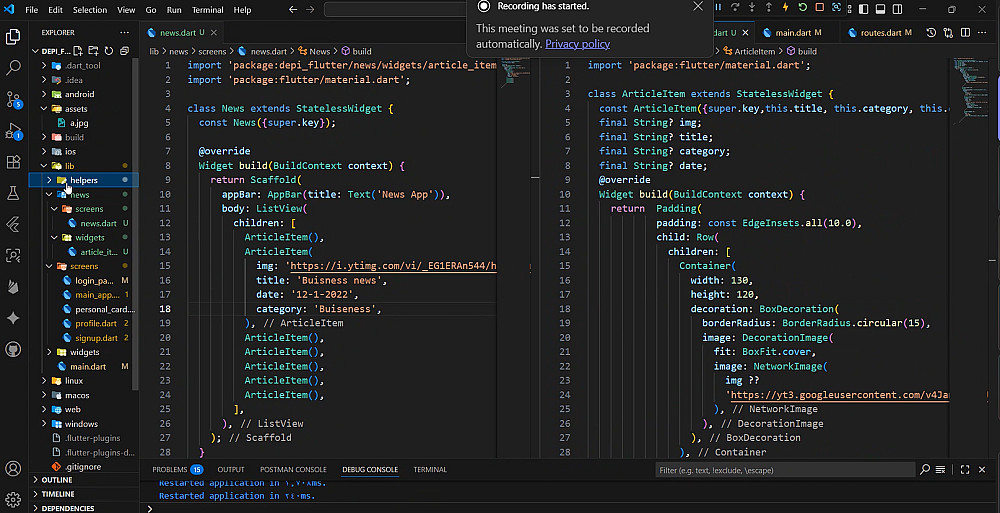
Task: Open Source Control view in activity bar
Action: click(14, 99)
